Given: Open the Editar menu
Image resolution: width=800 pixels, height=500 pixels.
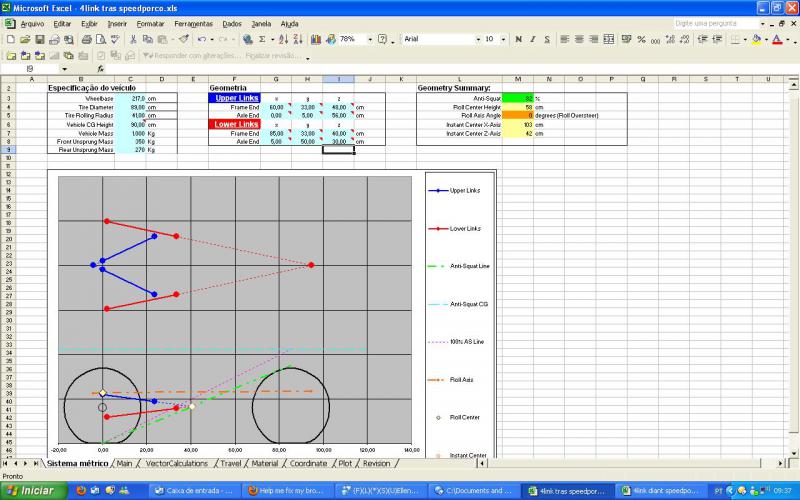Looking at the screenshot, I should [62, 24].
